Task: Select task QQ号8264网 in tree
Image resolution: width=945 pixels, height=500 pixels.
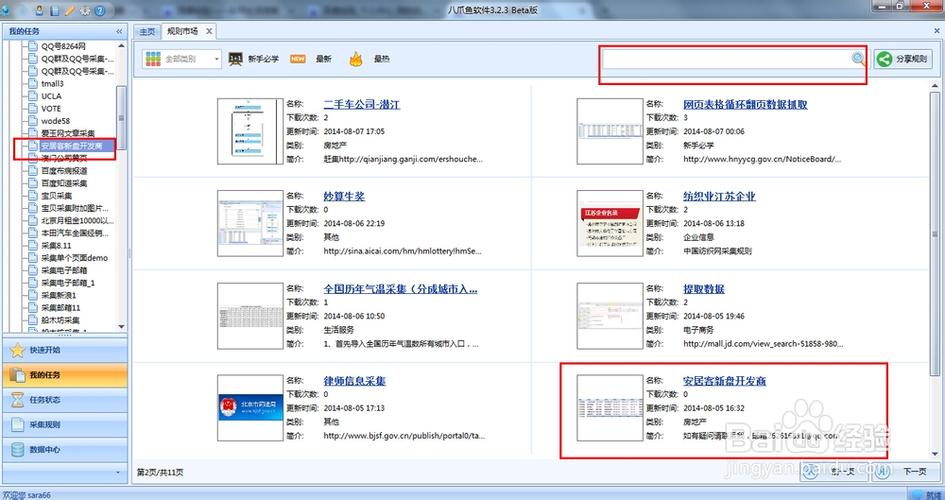Action: click(63, 46)
